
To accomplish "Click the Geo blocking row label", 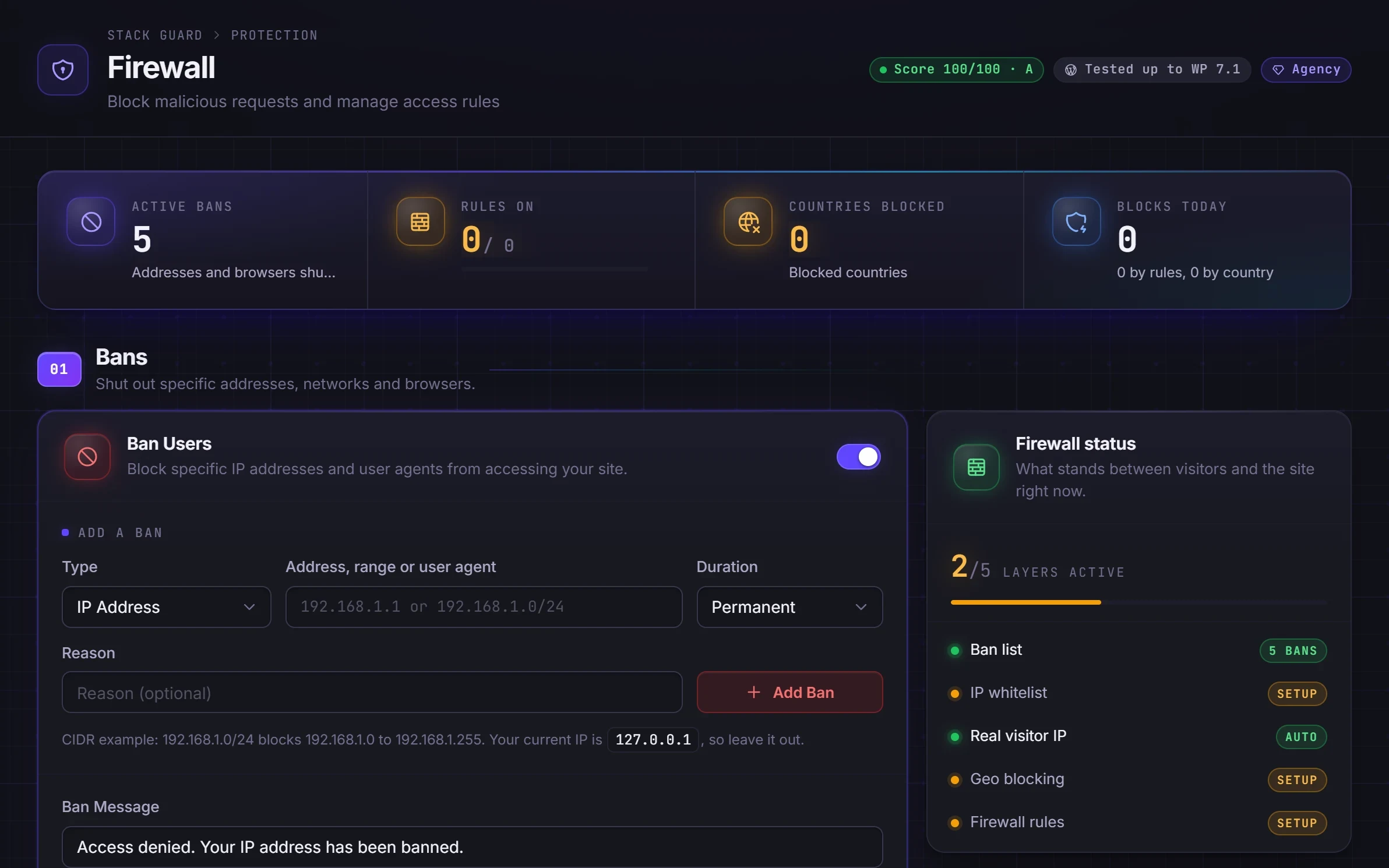I will tap(1017, 779).
